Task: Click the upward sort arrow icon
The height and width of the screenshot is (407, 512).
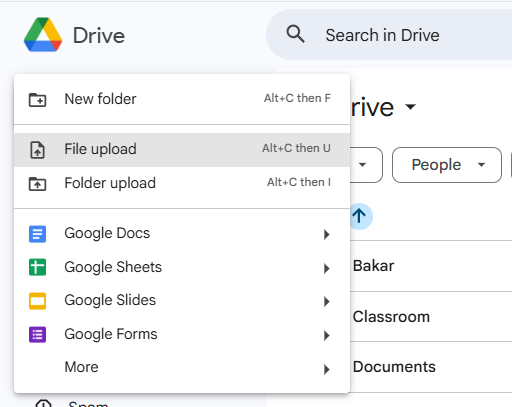Action: click(x=359, y=216)
